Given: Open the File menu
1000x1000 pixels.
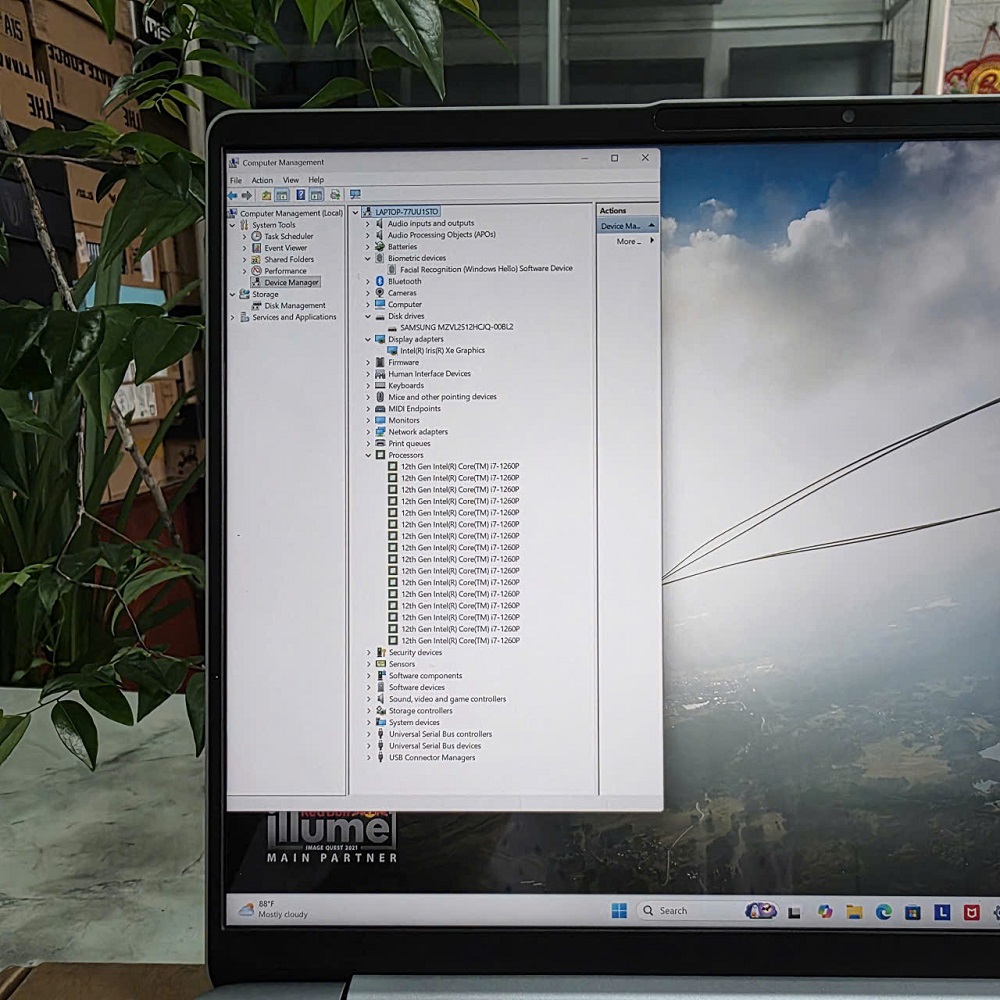Looking at the screenshot, I should 236,180.
